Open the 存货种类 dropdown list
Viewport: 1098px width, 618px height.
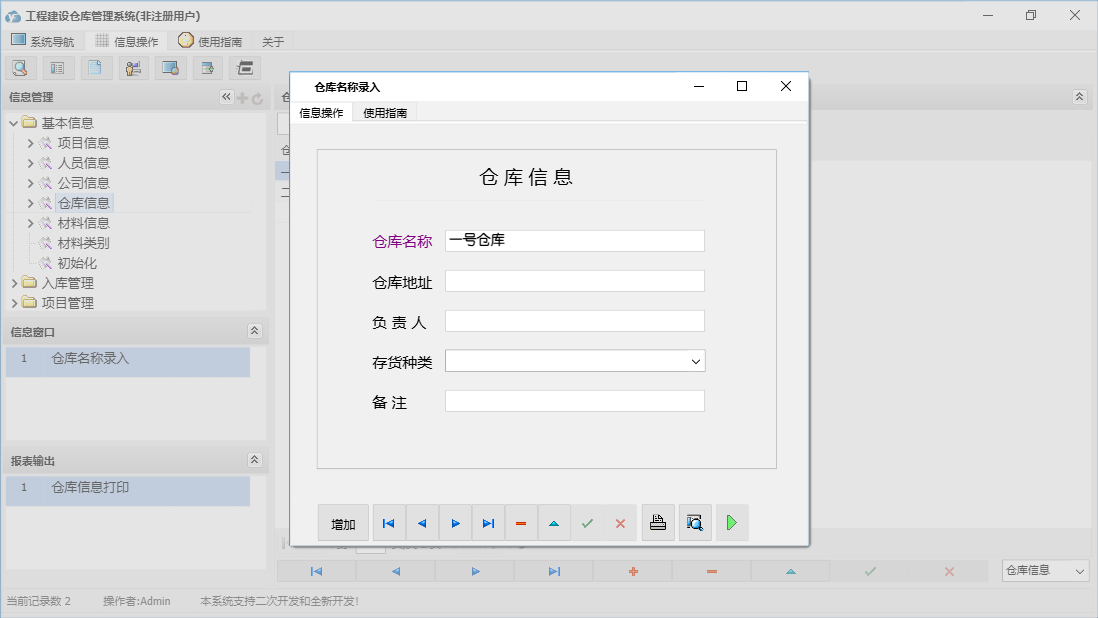[x=696, y=360]
